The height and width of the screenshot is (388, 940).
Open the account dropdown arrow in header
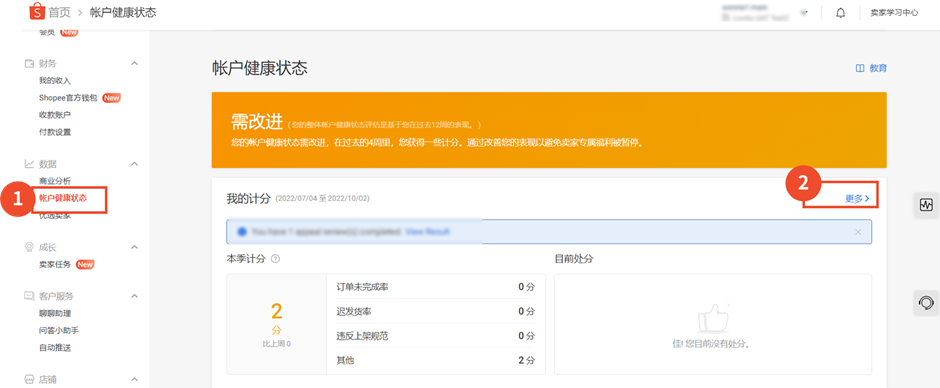point(804,13)
